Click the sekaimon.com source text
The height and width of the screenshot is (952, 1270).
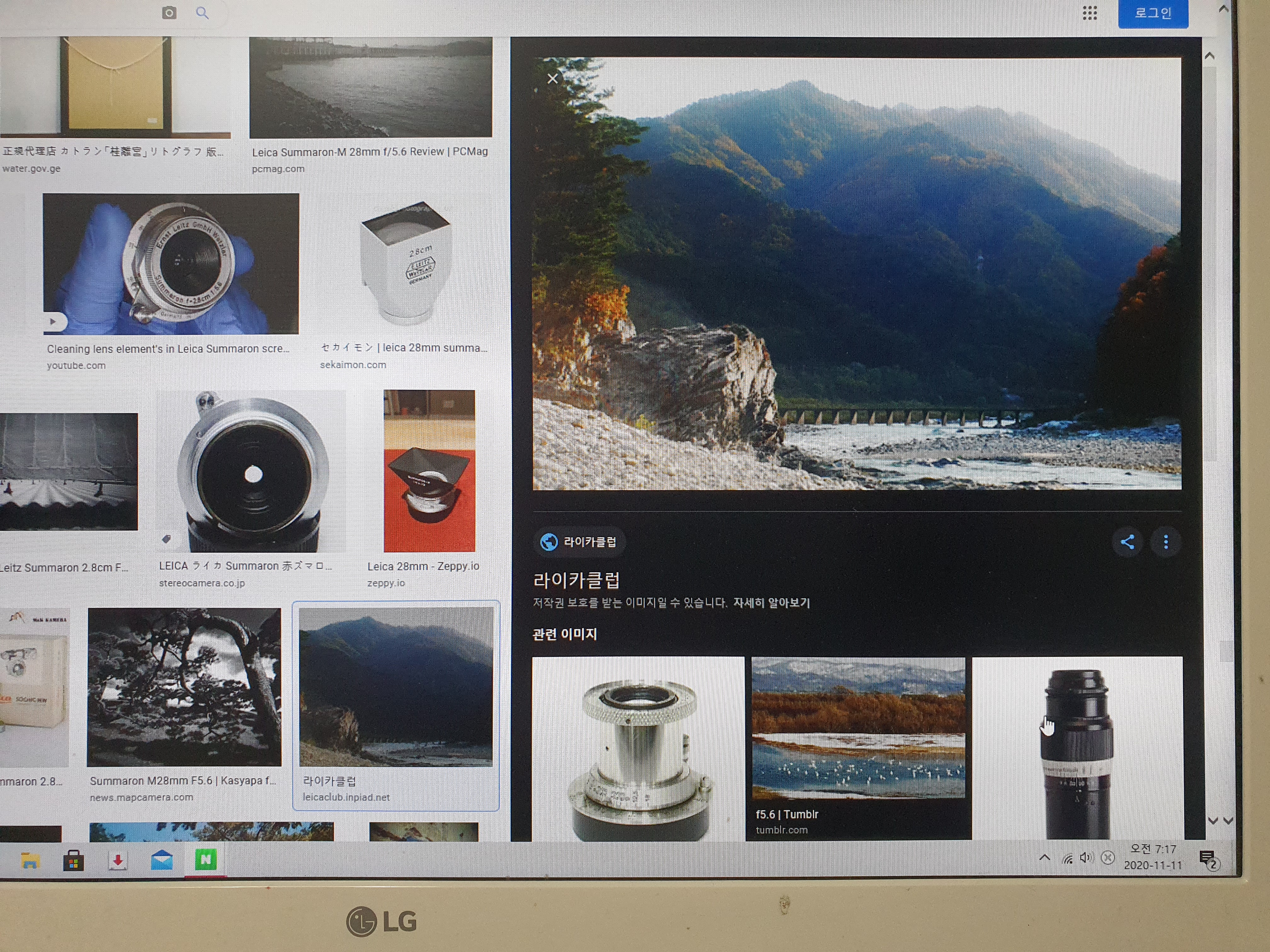click(353, 365)
